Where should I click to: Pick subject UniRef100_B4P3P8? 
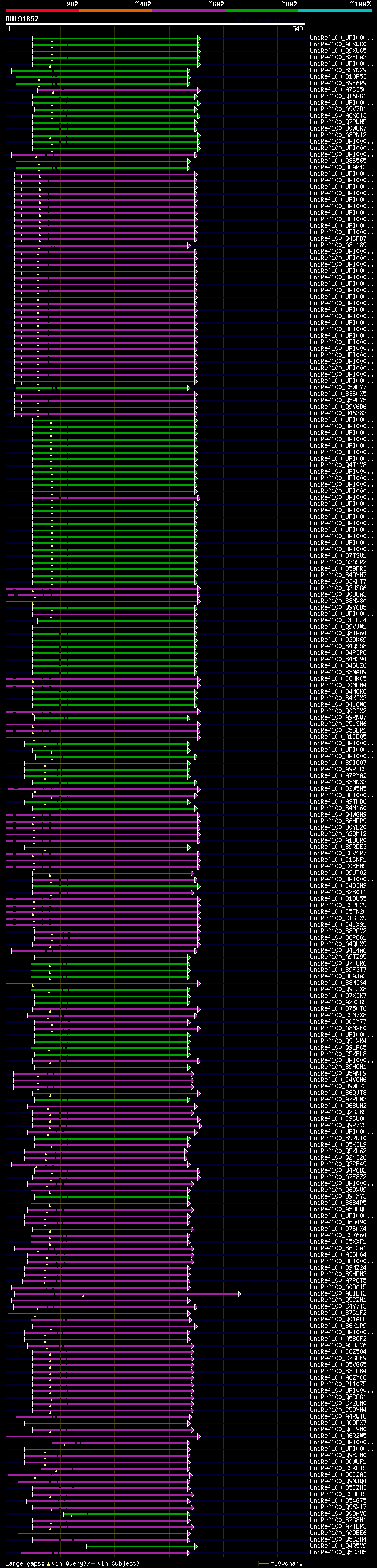click(x=338, y=652)
